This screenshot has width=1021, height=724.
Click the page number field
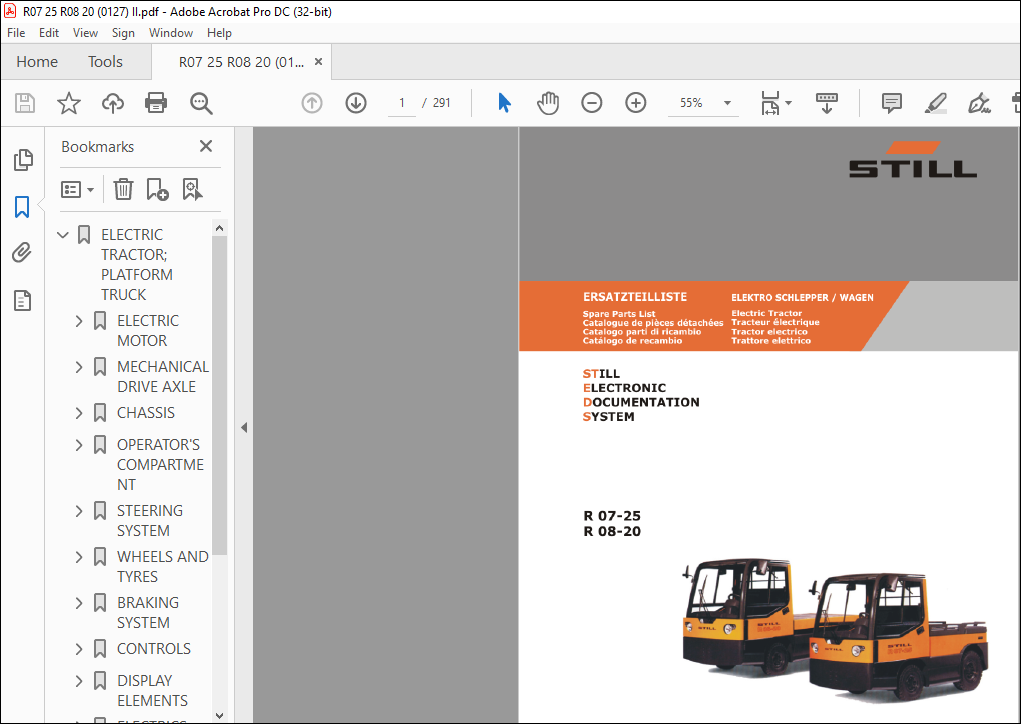[402, 103]
